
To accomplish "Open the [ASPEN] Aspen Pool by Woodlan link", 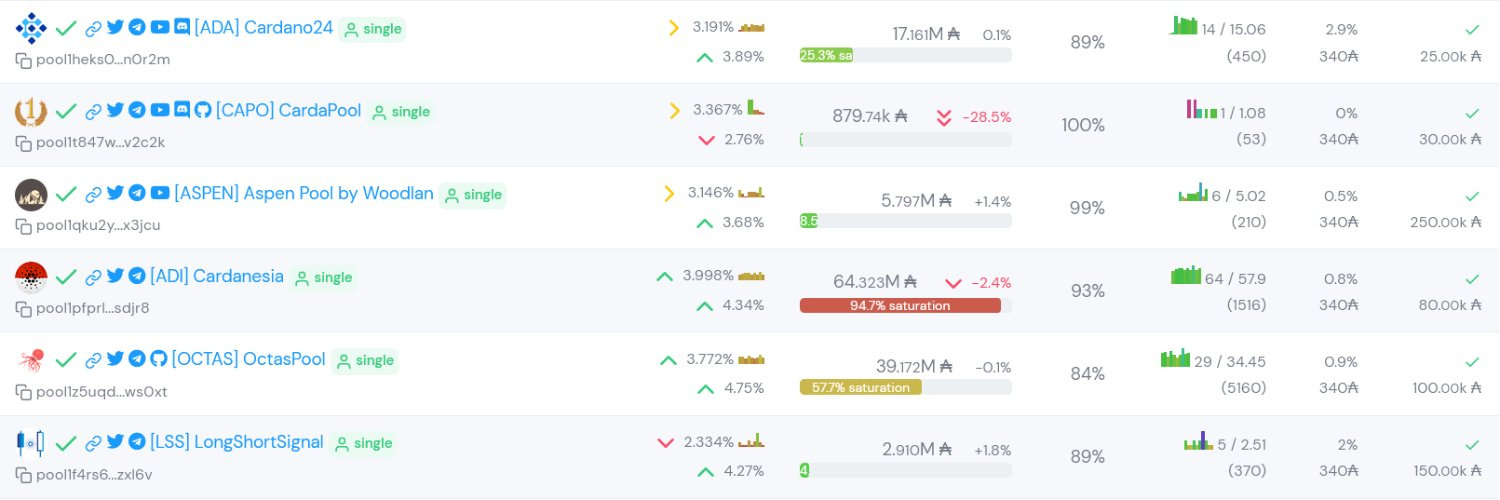I will click(303, 194).
